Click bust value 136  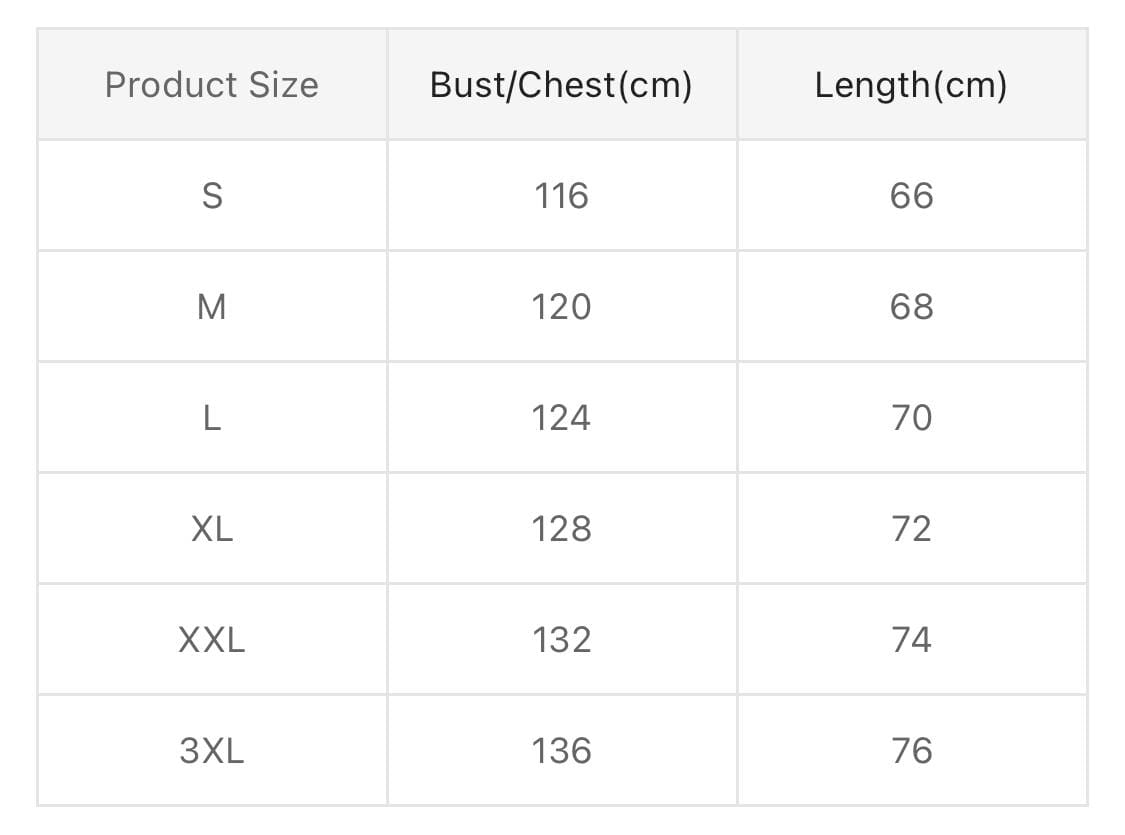[x=561, y=751]
